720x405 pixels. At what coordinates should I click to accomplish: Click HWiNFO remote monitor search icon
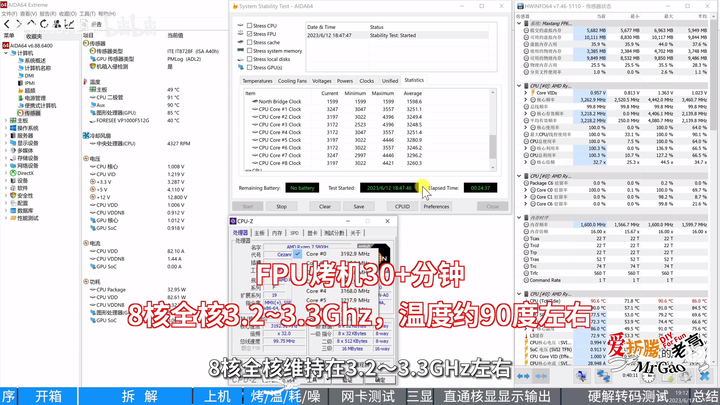pos(581,377)
